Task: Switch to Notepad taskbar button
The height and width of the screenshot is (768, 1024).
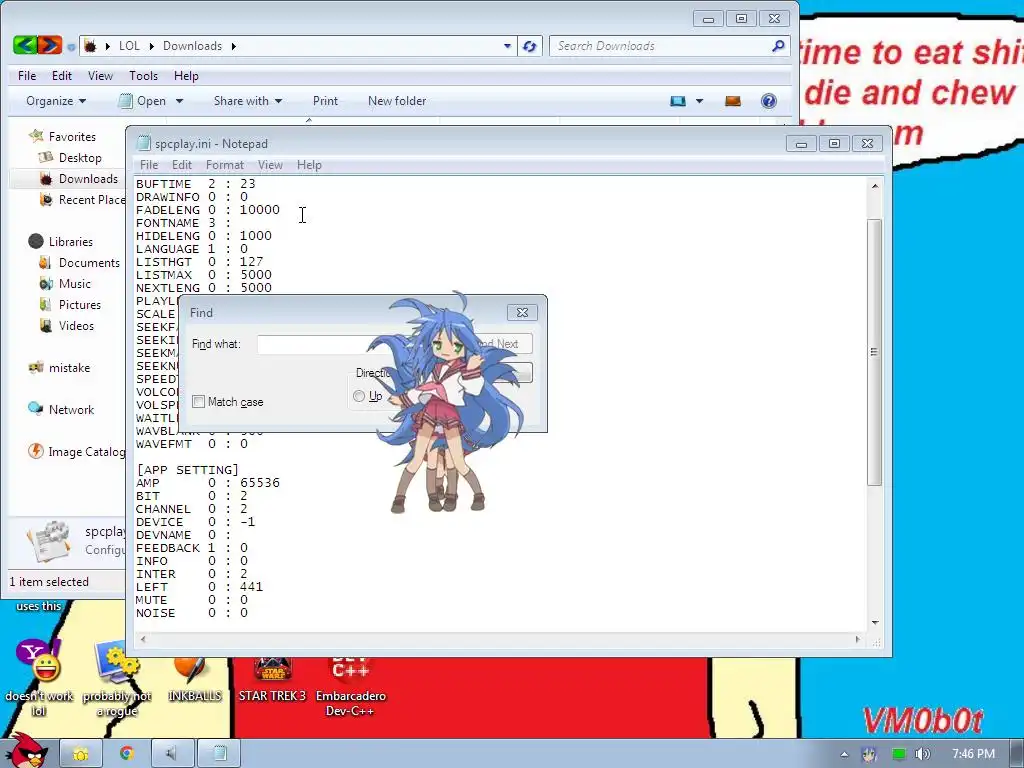Action: point(219,754)
